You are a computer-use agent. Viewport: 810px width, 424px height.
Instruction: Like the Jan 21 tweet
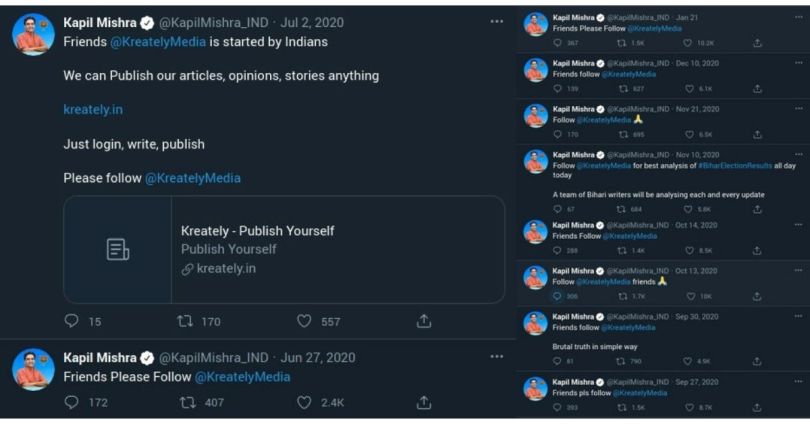[688, 43]
